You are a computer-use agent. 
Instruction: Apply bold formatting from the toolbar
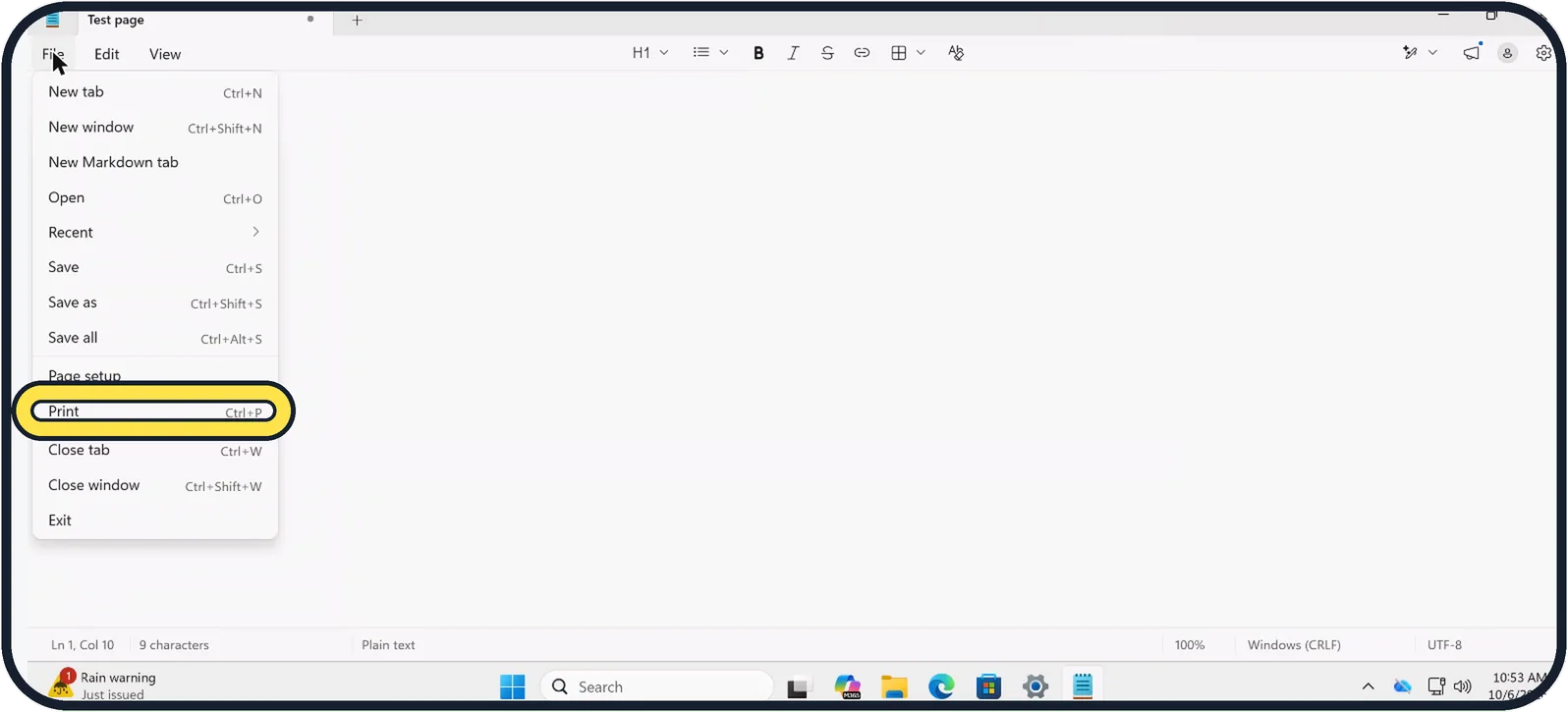pos(758,53)
